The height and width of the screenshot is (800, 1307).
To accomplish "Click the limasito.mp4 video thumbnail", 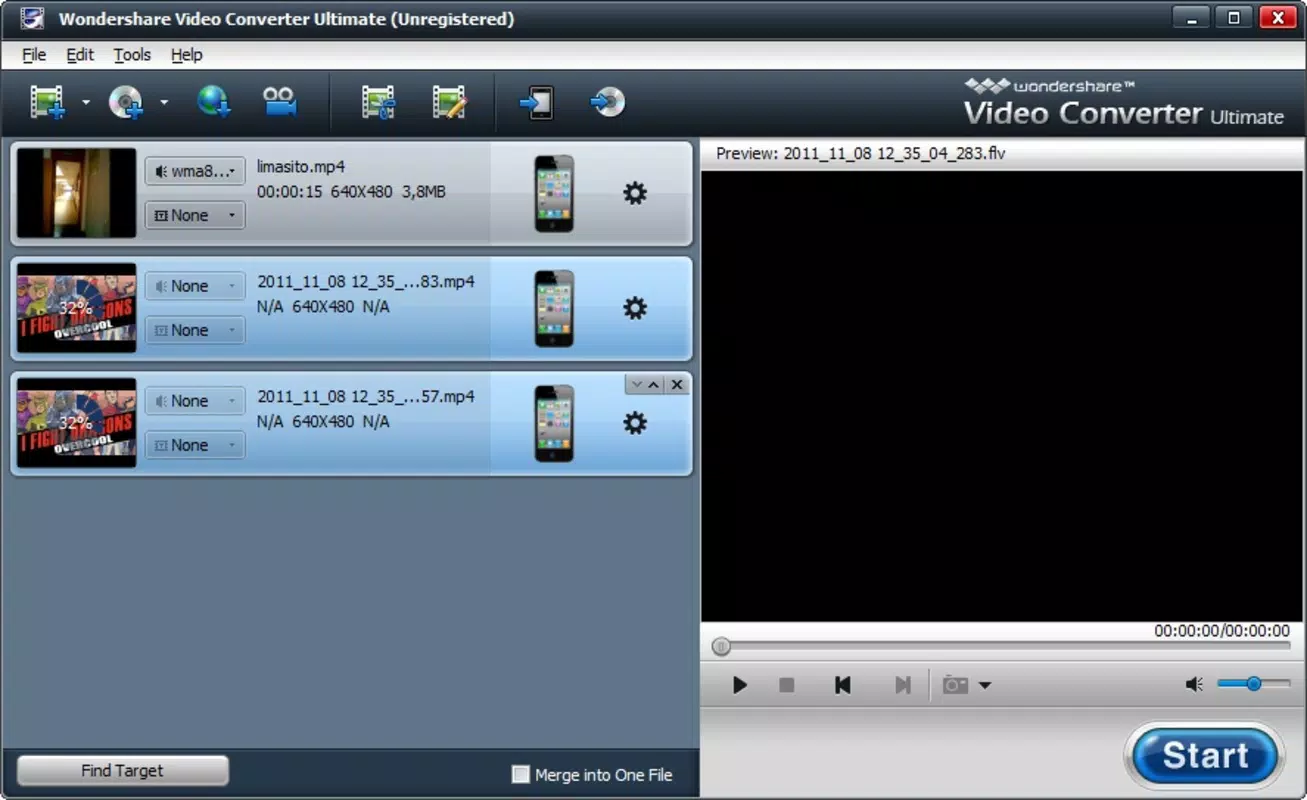I will [76, 193].
